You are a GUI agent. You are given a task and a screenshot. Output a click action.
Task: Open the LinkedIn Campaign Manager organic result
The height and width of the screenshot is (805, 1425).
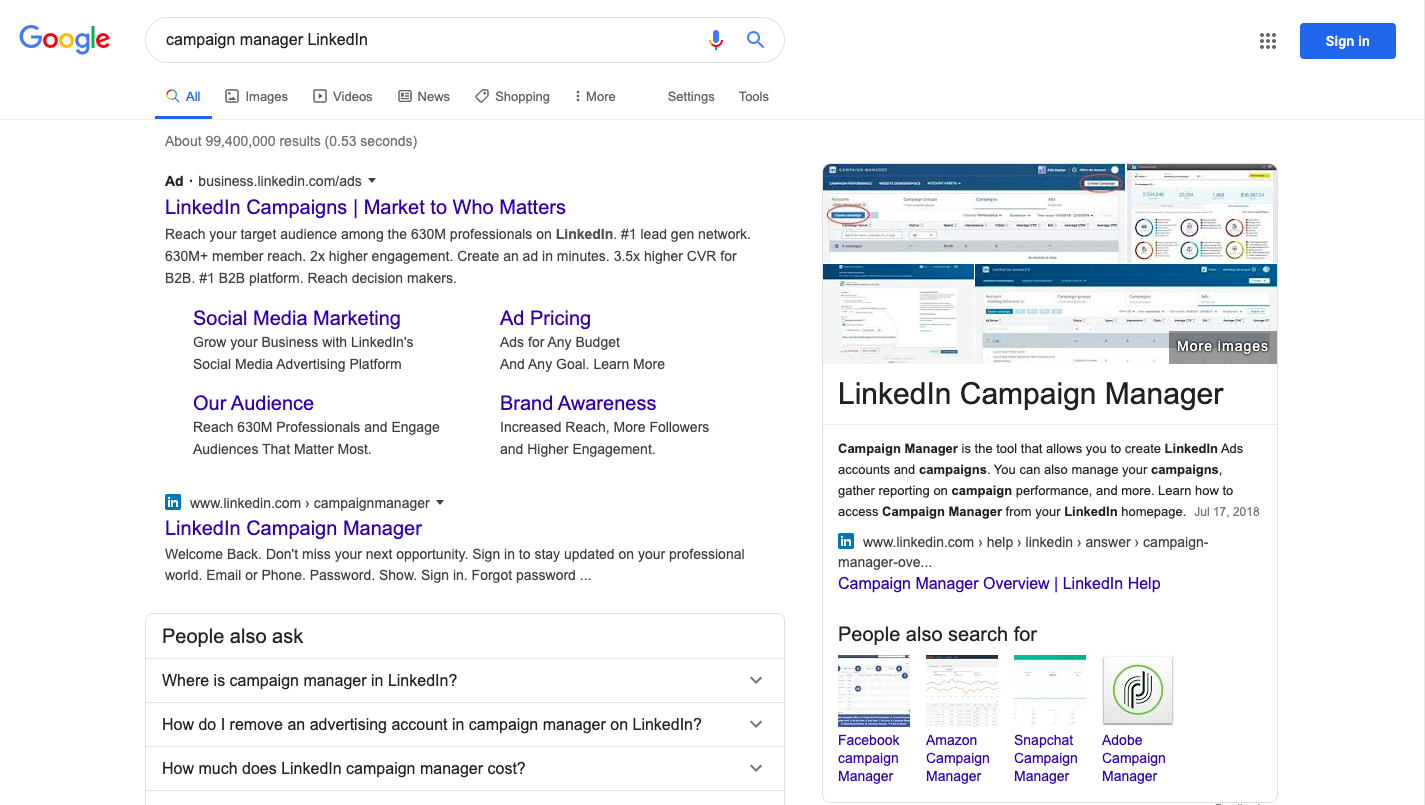click(x=293, y=528)
